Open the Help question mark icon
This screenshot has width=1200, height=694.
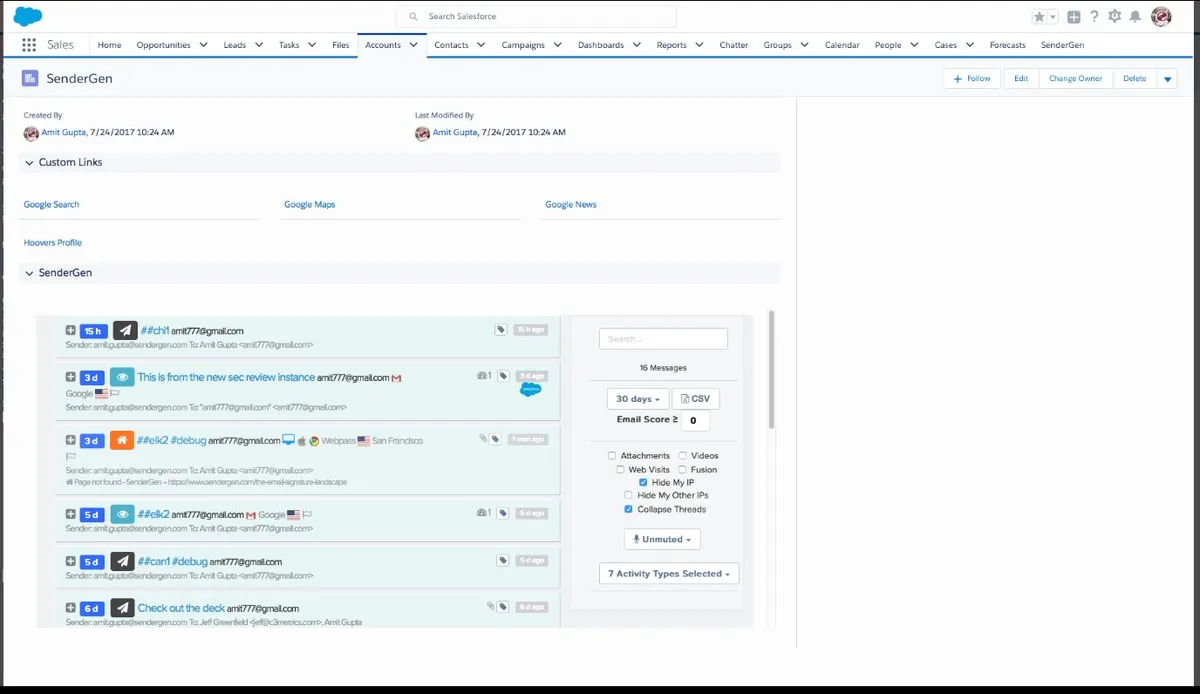[x=1094, y=17]
